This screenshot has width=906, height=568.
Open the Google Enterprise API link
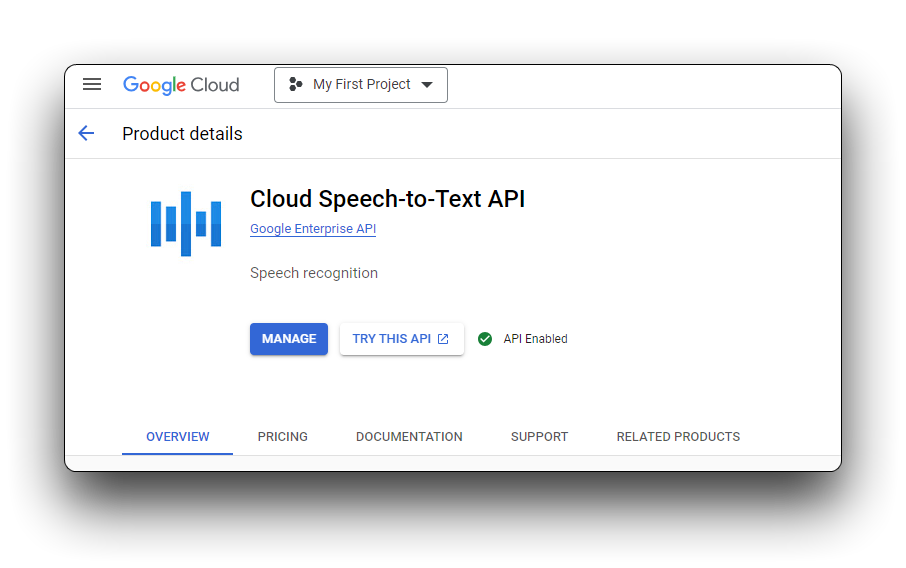pos(313,229)
